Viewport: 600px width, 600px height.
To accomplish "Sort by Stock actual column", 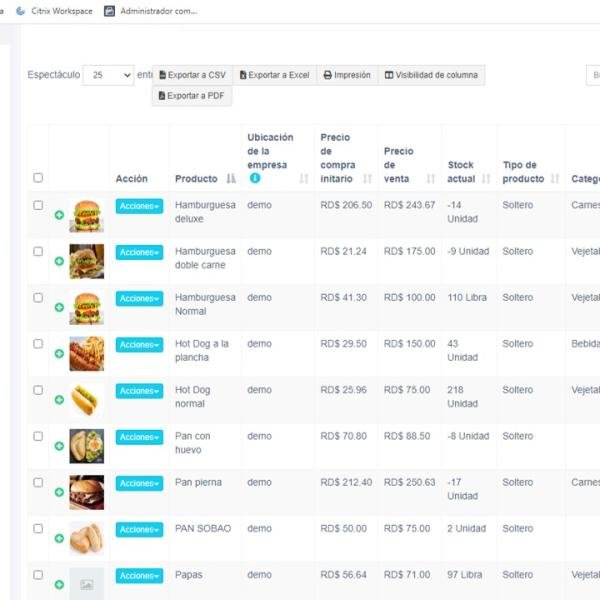I will [486, 179].
